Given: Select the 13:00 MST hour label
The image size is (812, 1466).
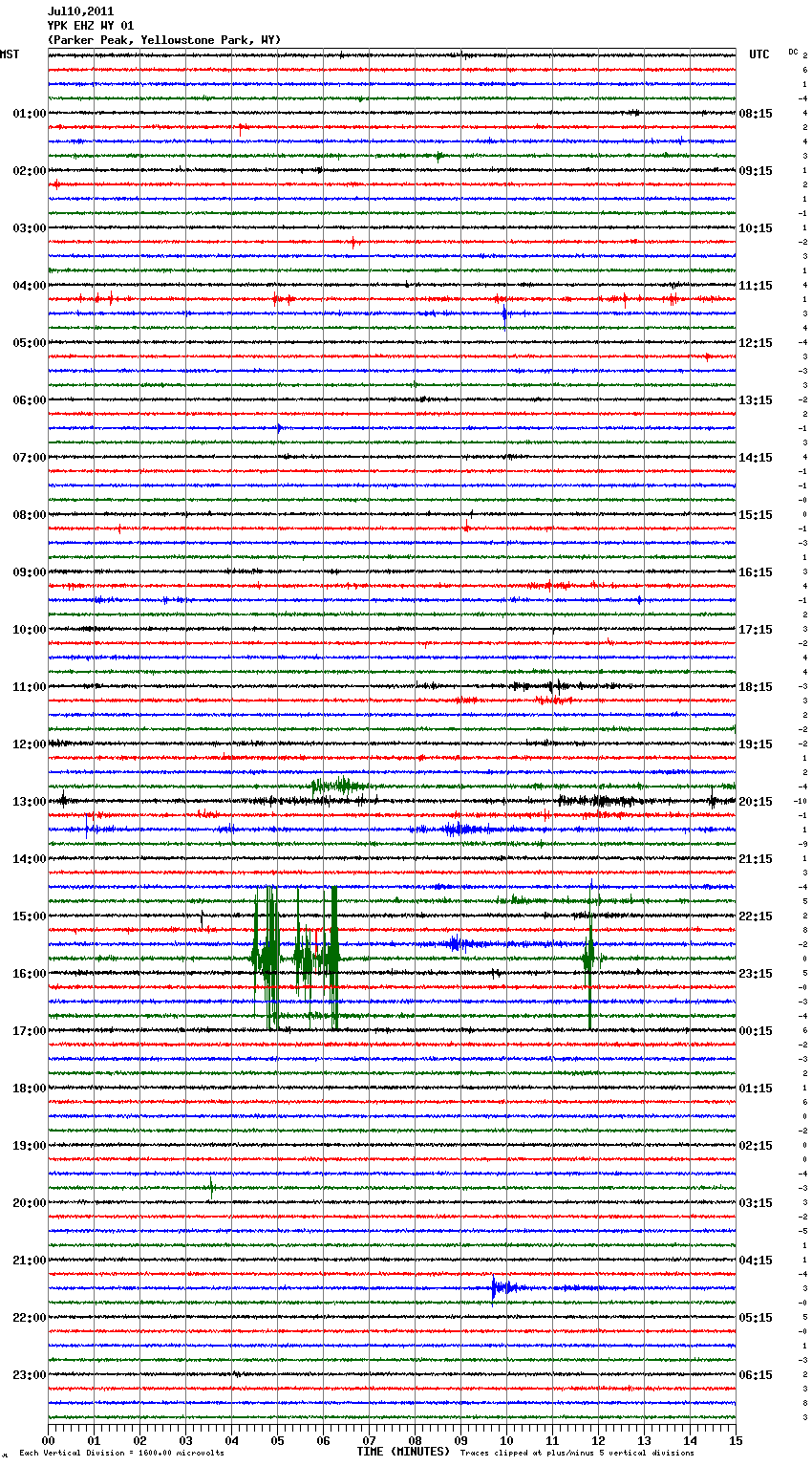Looking at the screenshot, I should (x=30, y=802).
